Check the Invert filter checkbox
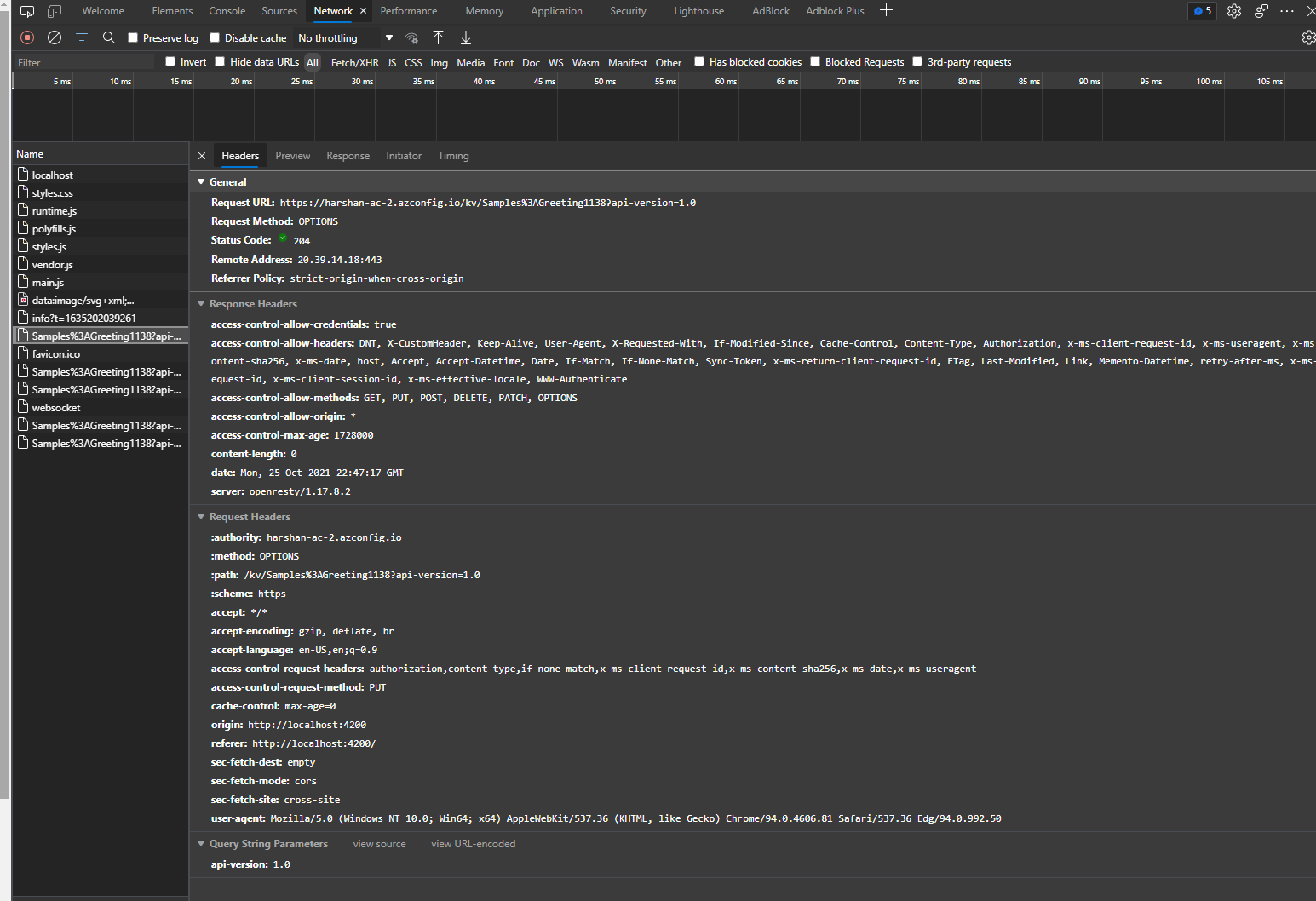This screenshot has width=1316, height=901. point(170,61)
